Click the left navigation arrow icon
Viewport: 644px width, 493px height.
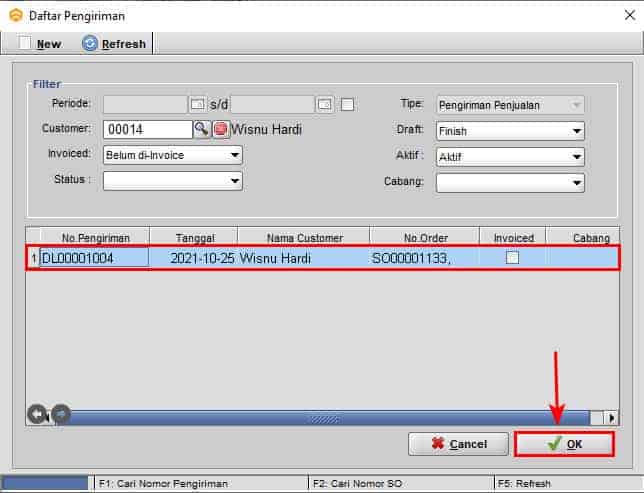coord(38,414)
